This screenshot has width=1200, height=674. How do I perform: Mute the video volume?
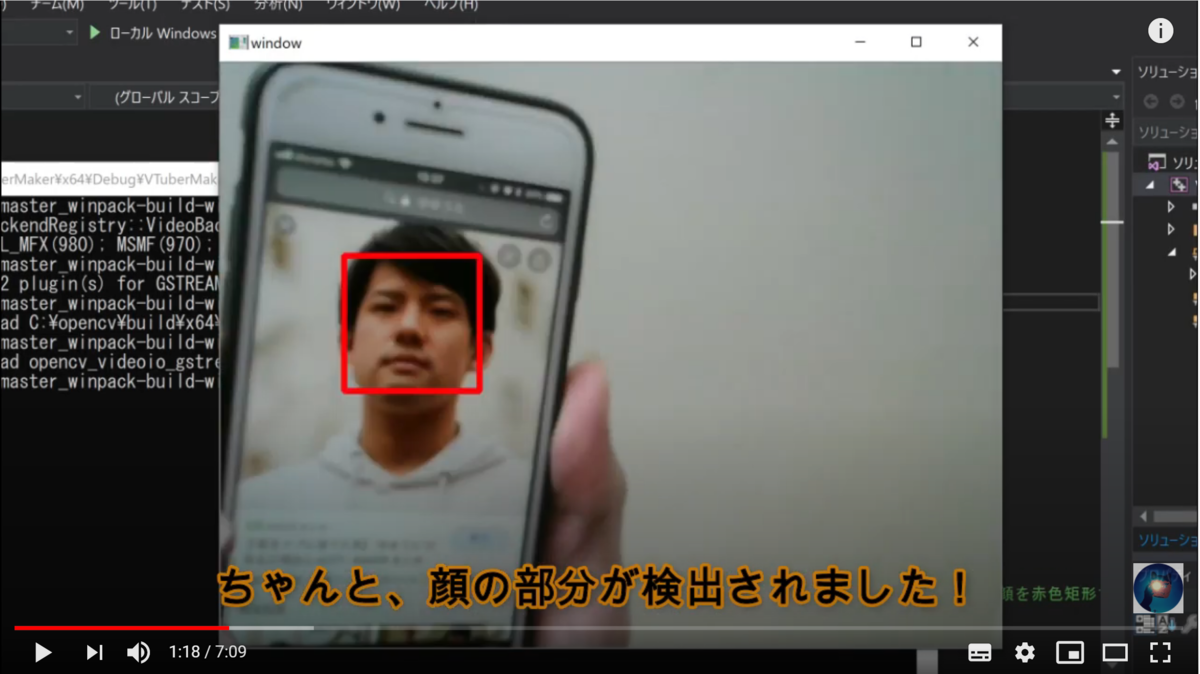pos(138,653)
